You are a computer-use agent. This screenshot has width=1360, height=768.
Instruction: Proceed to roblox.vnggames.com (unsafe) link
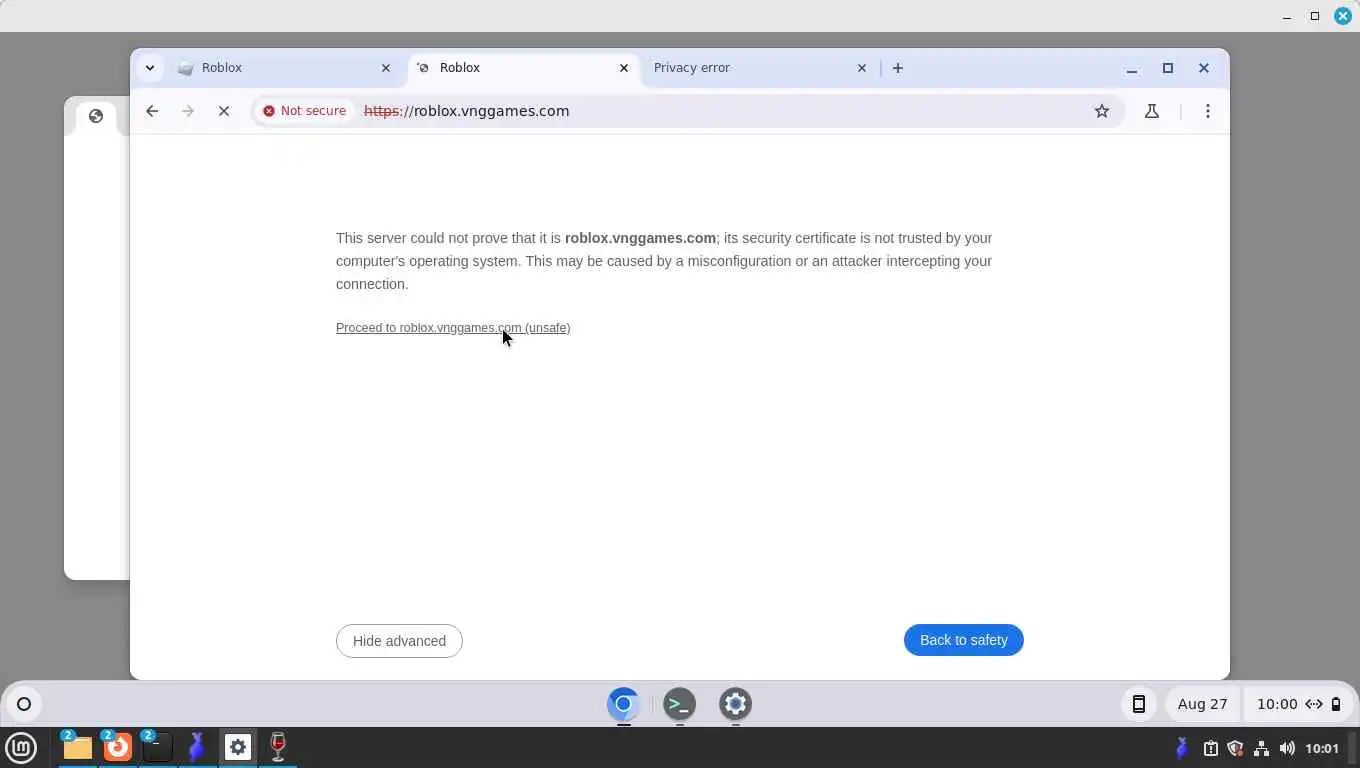click(453, 328)
